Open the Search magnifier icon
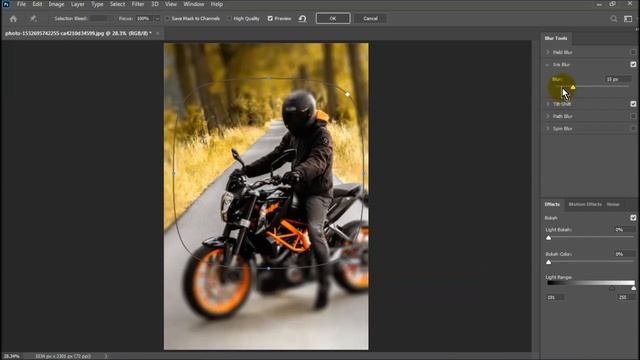Viewport: 640px width, 360px height. [613, 19]
